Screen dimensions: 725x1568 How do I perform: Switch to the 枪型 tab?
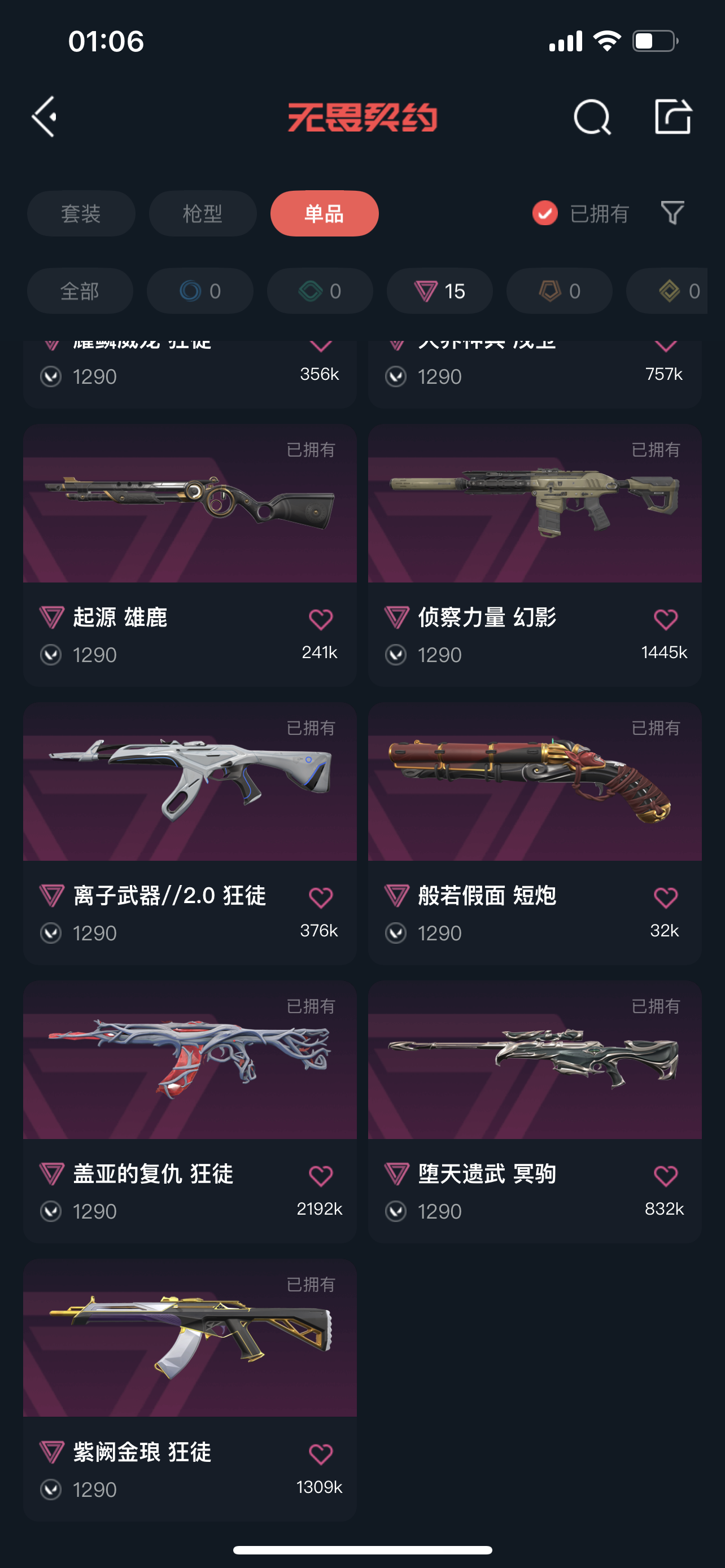pyautogui.click(x=203, y=214)
